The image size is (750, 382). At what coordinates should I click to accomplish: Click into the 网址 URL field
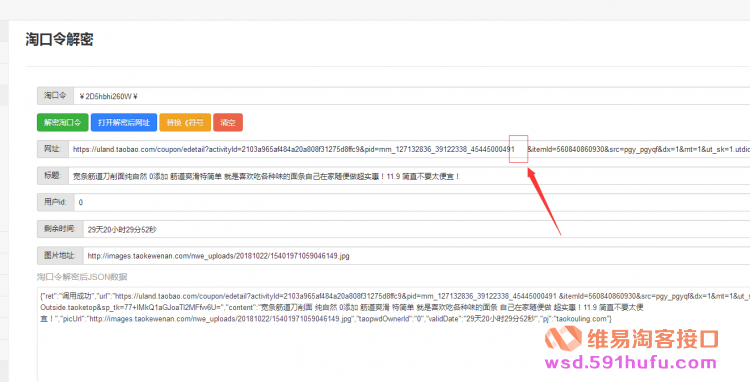[409, 149]
